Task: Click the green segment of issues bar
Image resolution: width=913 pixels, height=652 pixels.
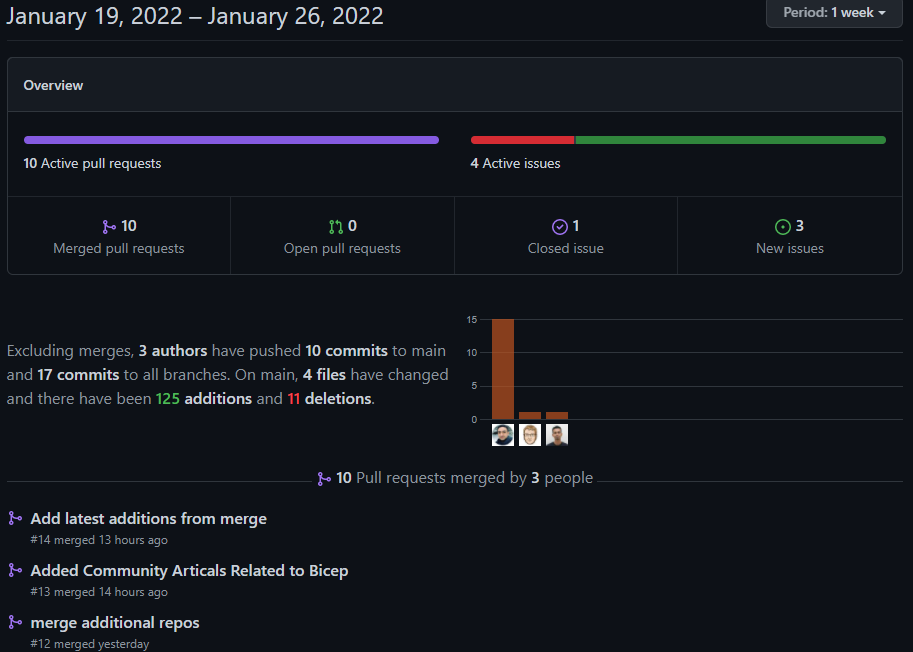Action: [x=730, y=140]
